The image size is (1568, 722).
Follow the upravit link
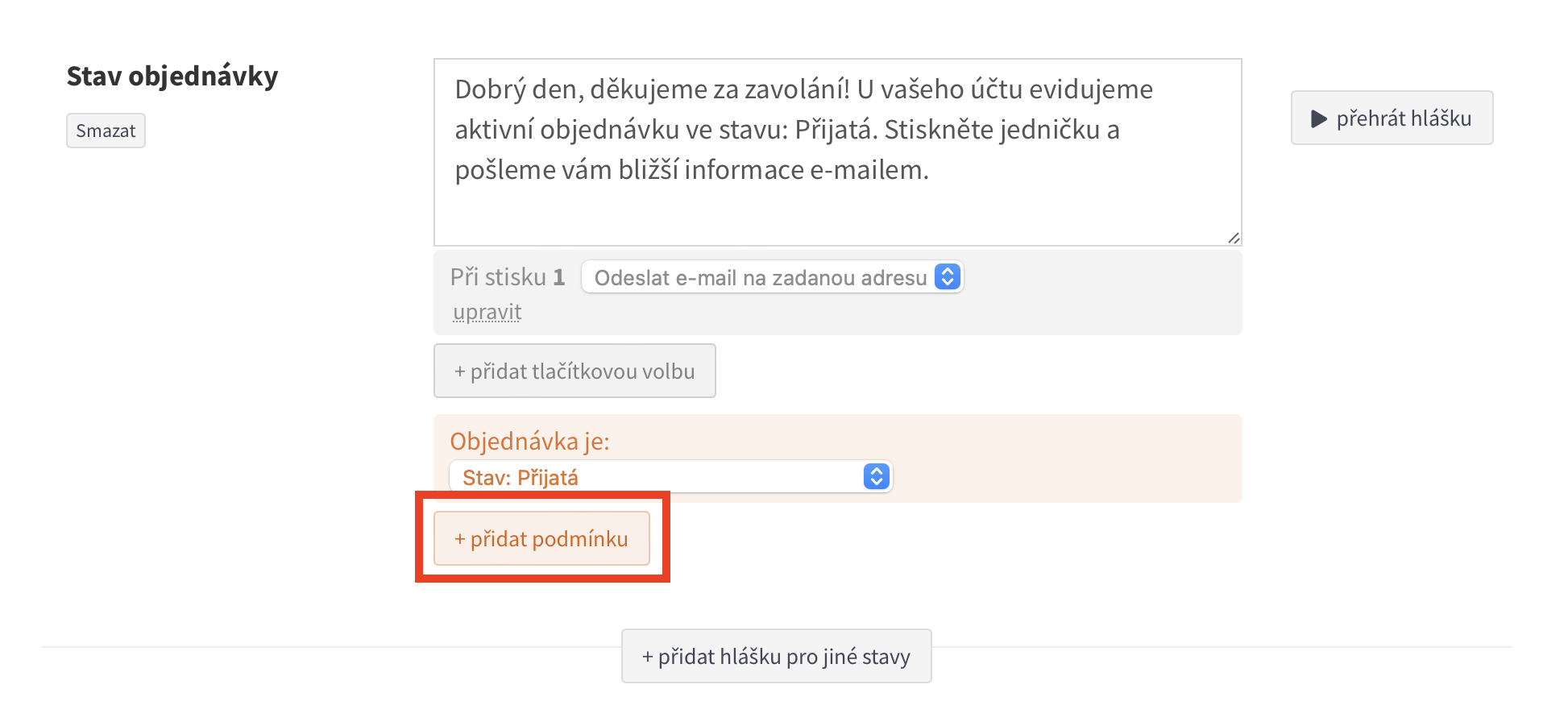tap(487, 312)
